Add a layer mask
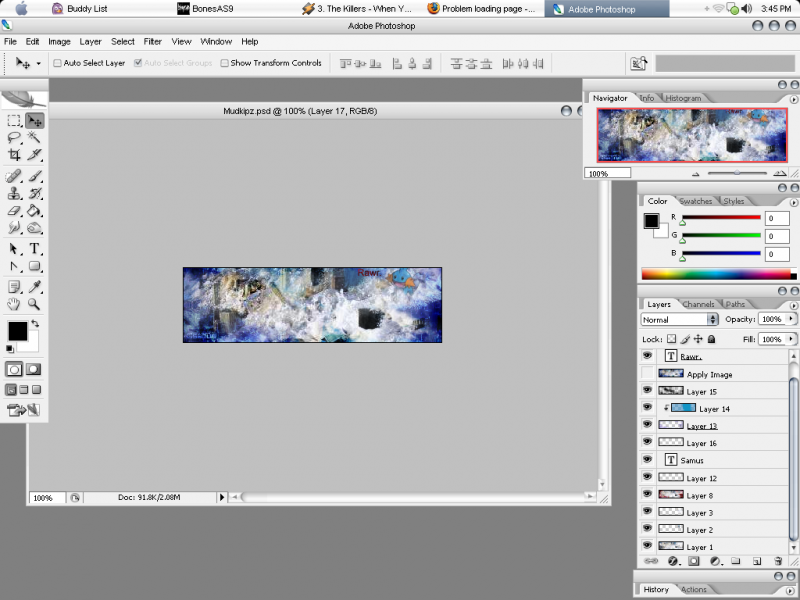The height and width of the screenshot is (600, 800). coord(693,561)
